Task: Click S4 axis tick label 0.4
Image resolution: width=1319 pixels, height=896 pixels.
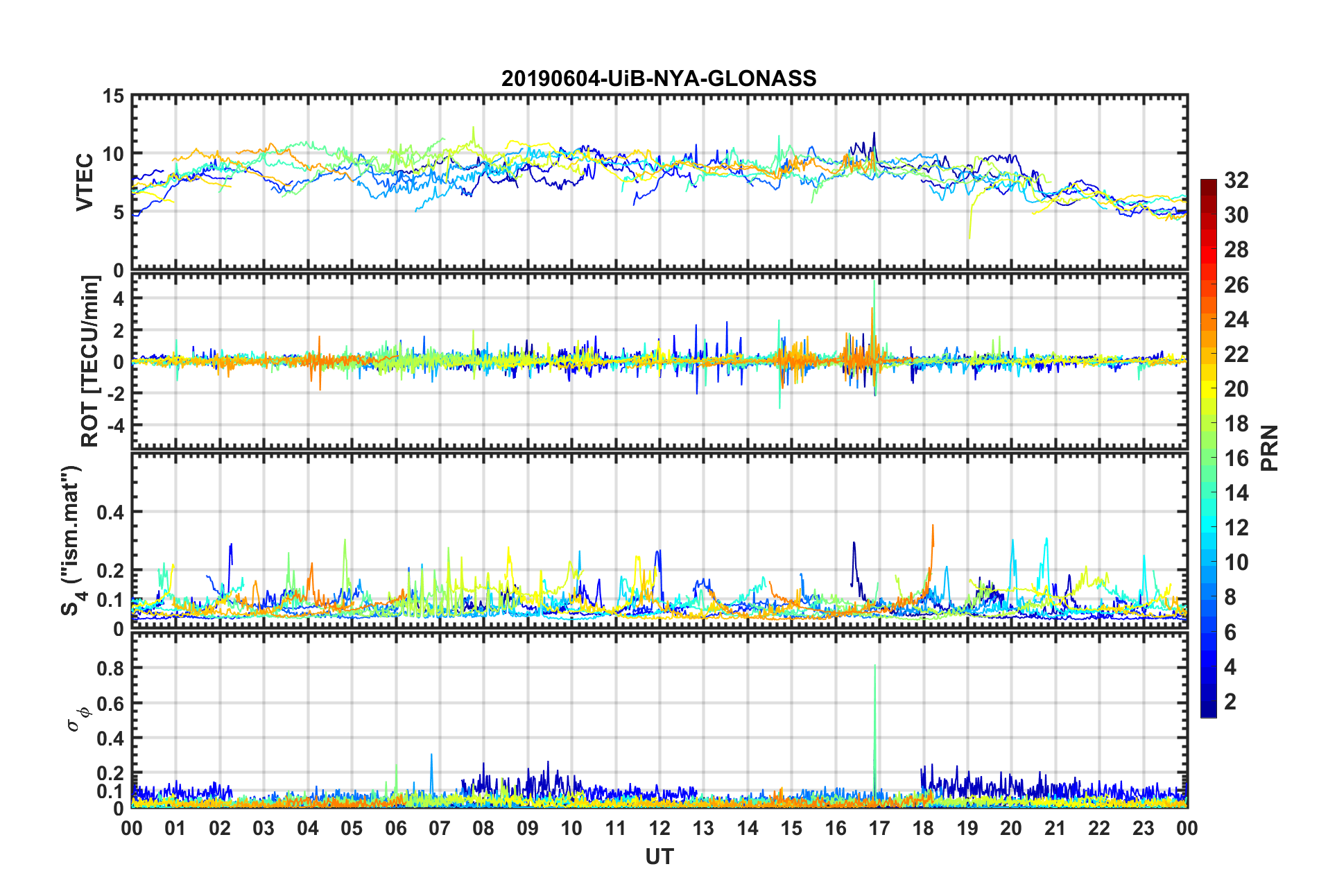Action: point(110,512)
